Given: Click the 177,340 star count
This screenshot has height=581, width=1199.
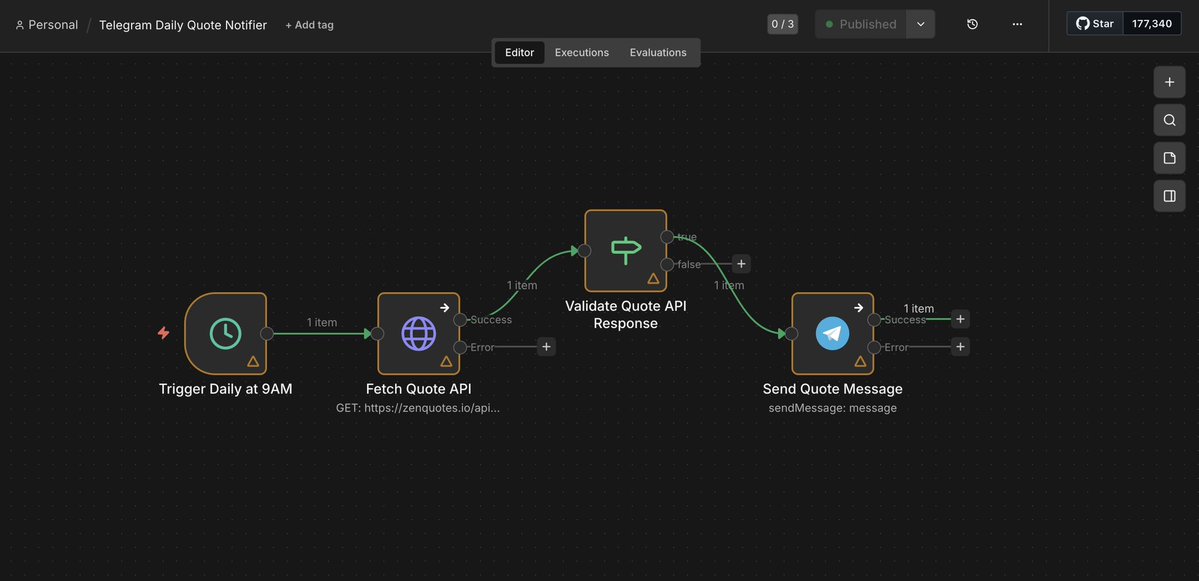Looking at the screenshot, I should point(1152,24).
